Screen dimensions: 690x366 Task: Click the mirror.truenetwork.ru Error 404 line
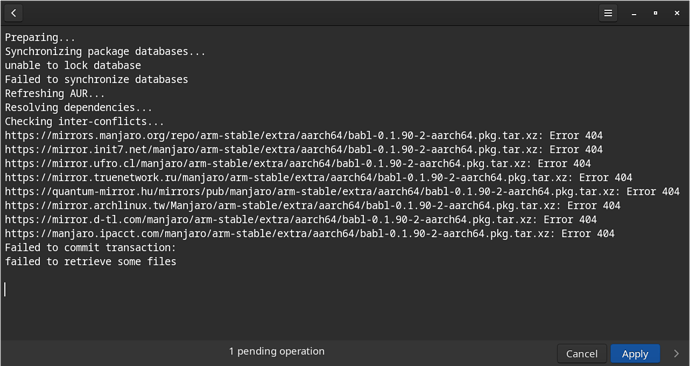pyautogui.click(x=319, y=178)
